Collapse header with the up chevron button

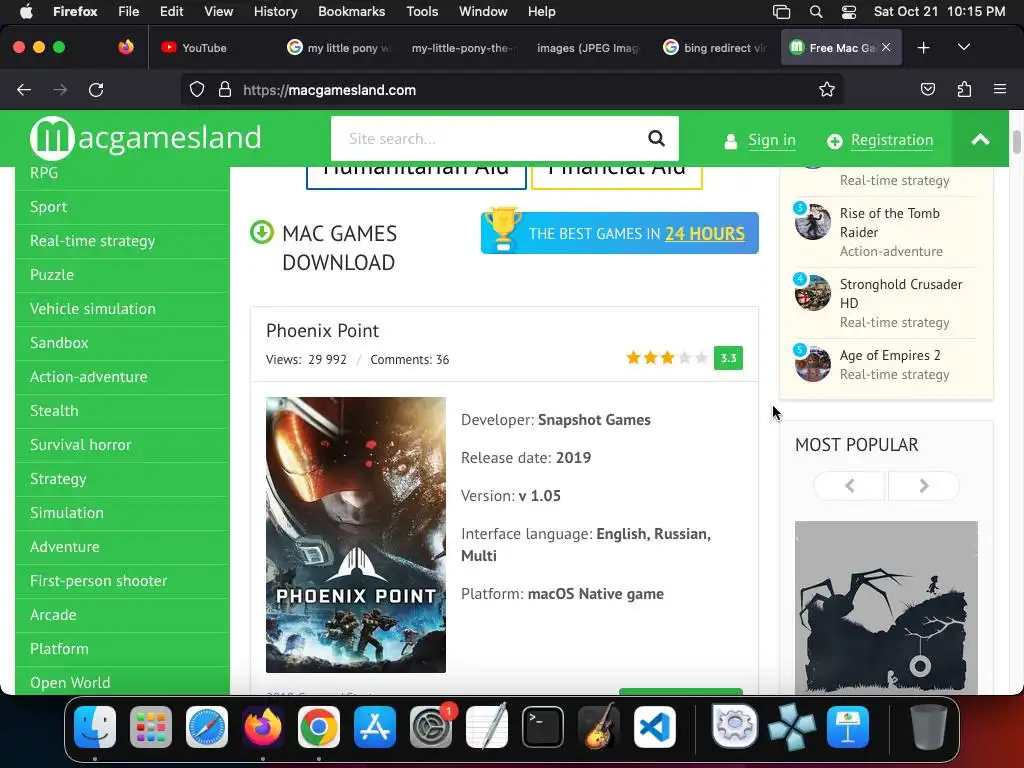coord(980,138)
